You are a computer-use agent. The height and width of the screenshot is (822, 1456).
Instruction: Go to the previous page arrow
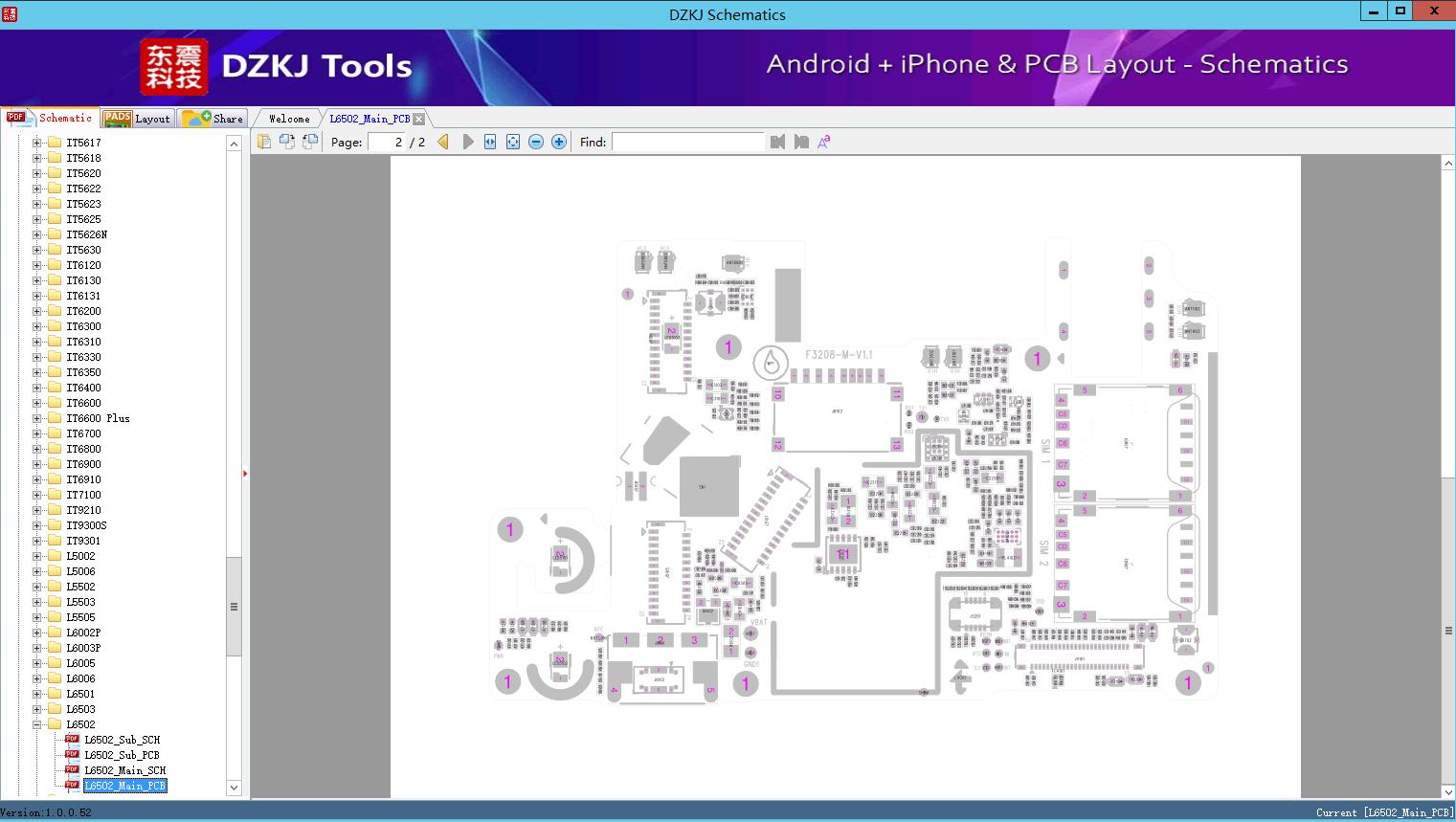[x=443, y=142]
